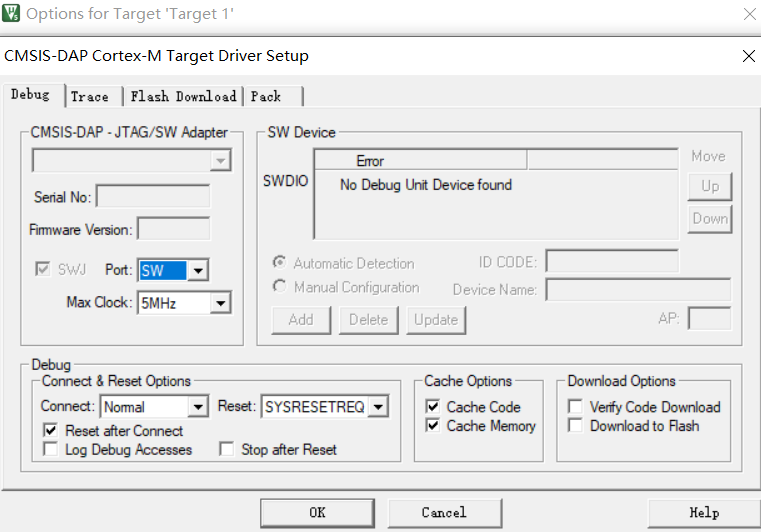Uncheck the Cache Code option
The width and height of the screenshot is (761, 532).
pyautogui.click(x=433, y=407)
